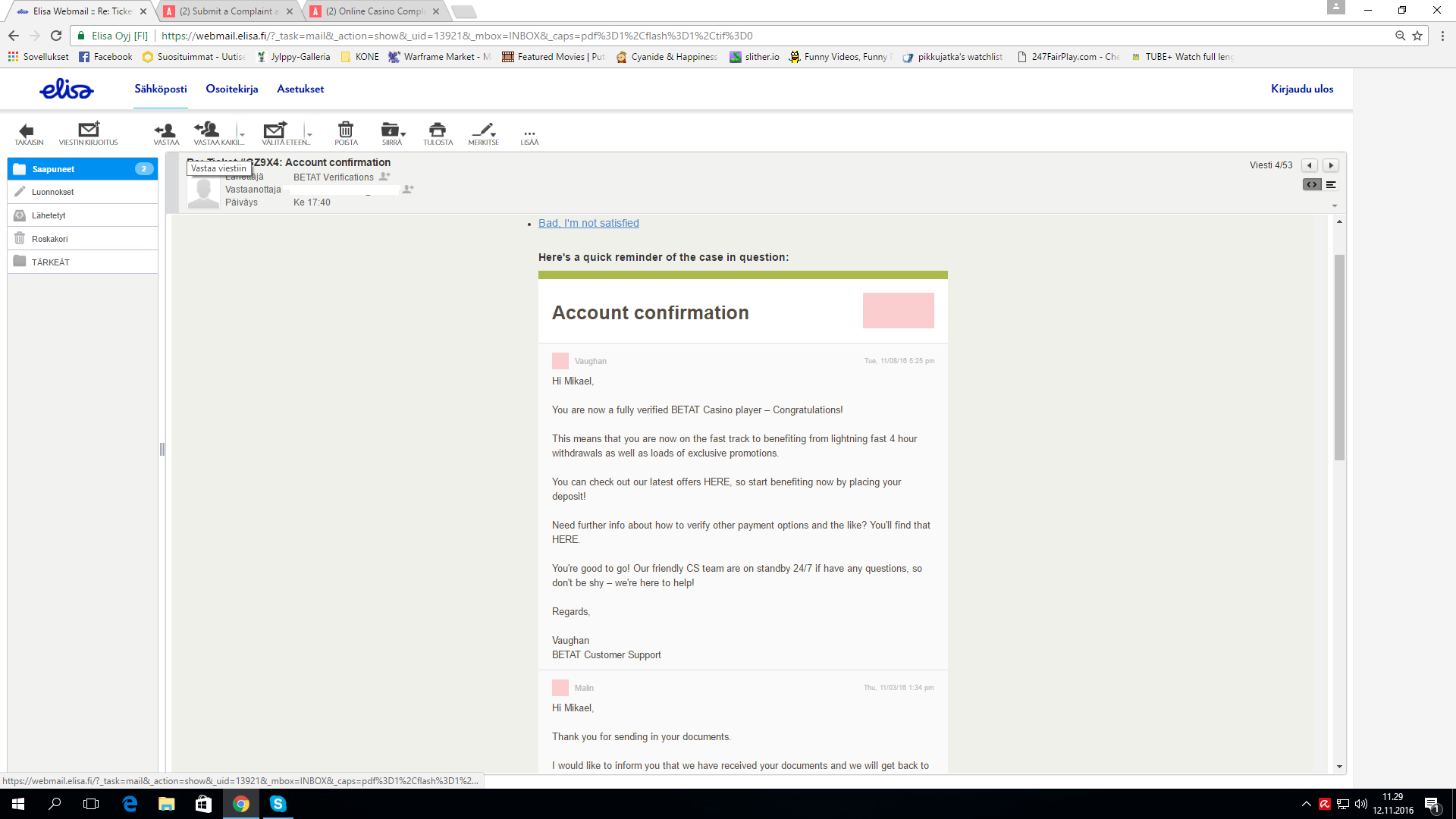Show the next message arrow button

[x=1331, y=165]
